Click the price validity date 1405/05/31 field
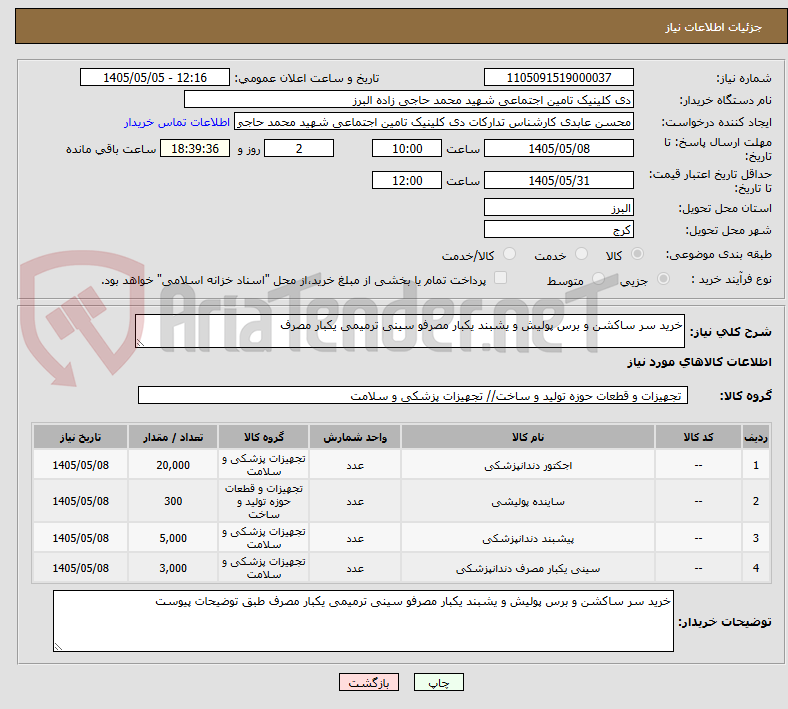788x709 pixels. [x=558, y=180]
